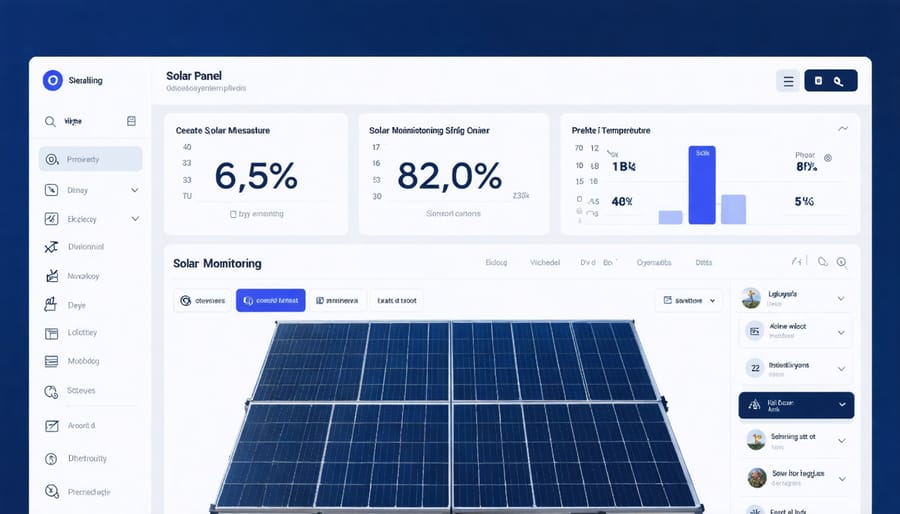Click the search magnifier in the dark header button
900x514 pixels.
click(x=839, y=81)
